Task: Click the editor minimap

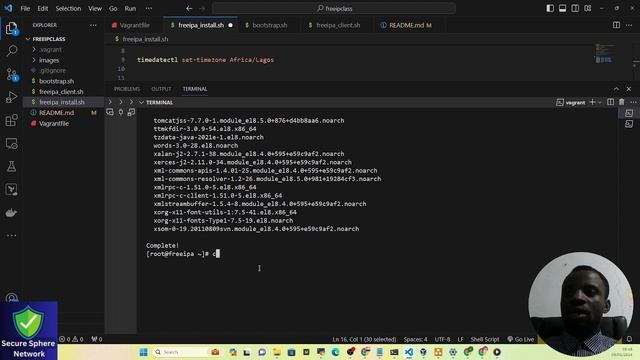Action: tap(604, 53)
